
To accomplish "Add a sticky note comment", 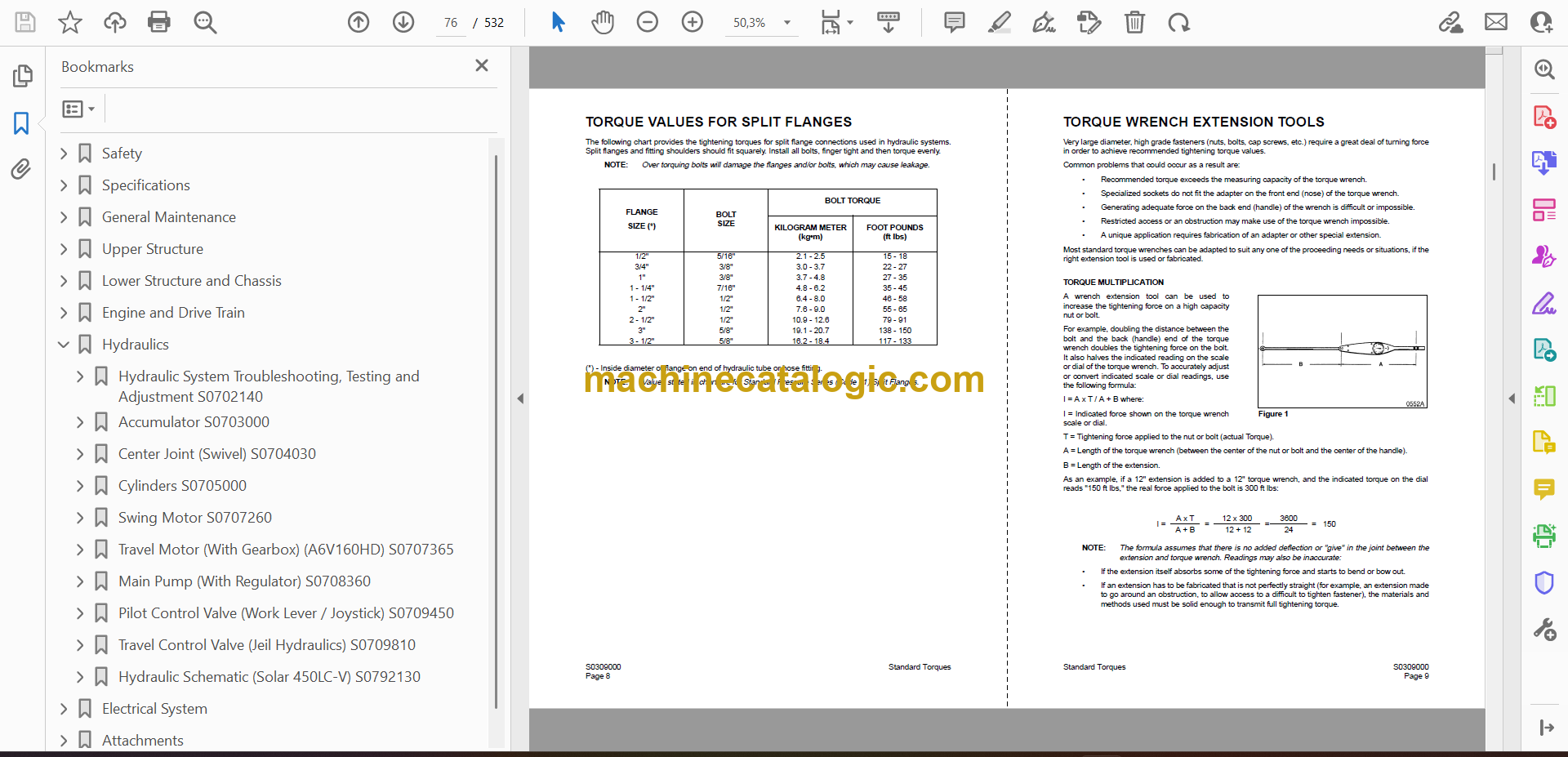I will click(954, 22).
